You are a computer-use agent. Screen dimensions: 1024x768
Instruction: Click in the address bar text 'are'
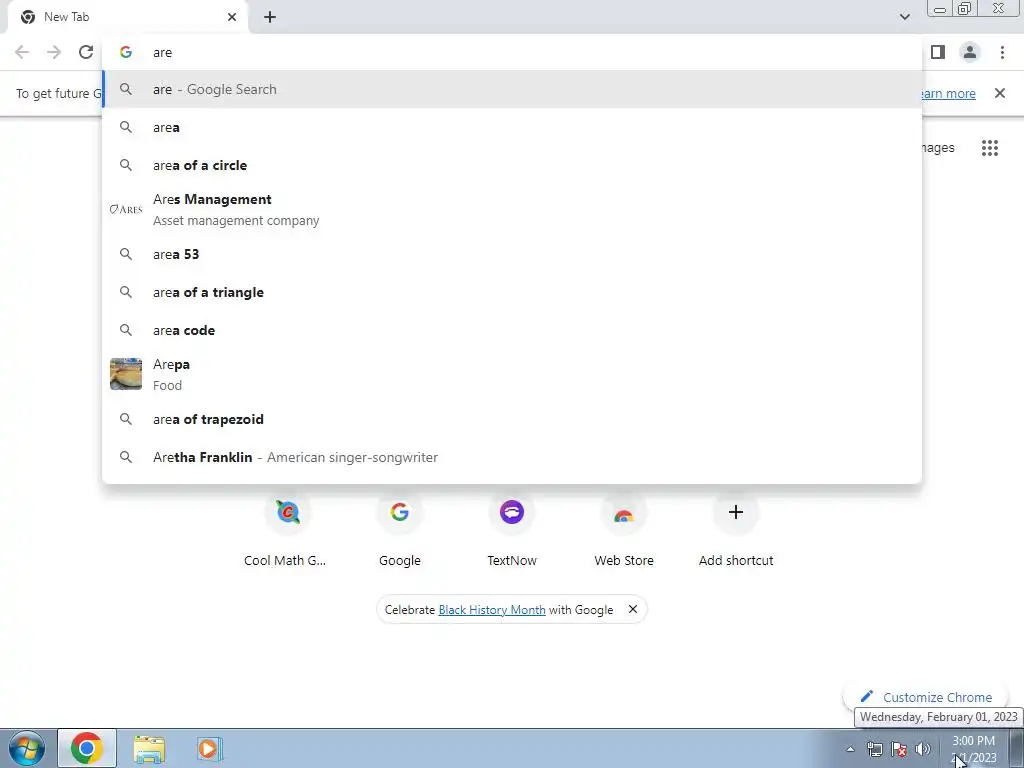[x=163, y=52]
